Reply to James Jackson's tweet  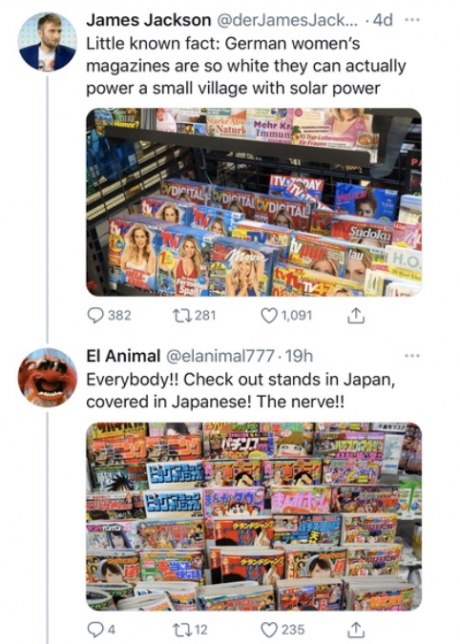pos(110,315)
